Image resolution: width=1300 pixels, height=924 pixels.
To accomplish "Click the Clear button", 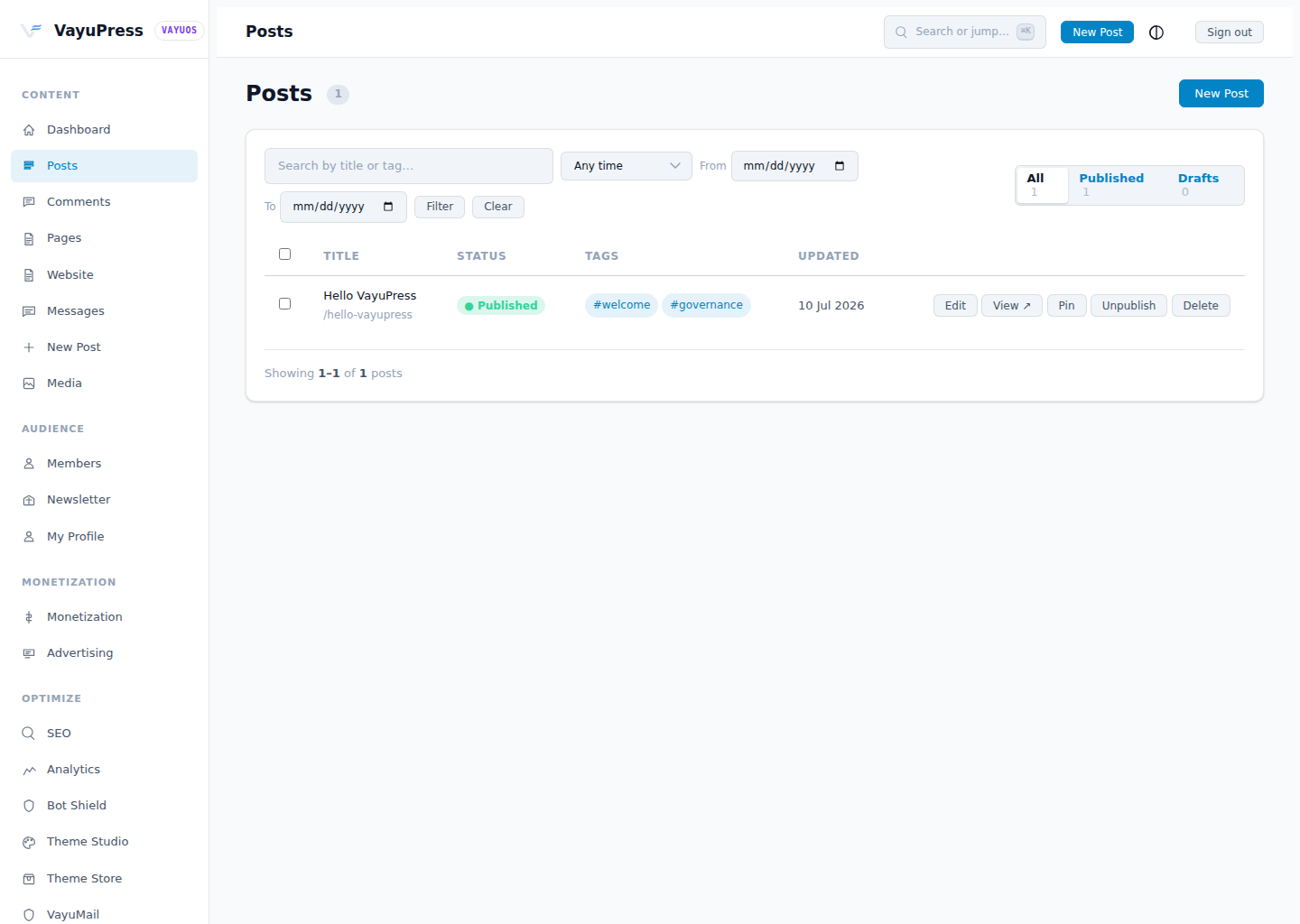I will click(498, 207).
